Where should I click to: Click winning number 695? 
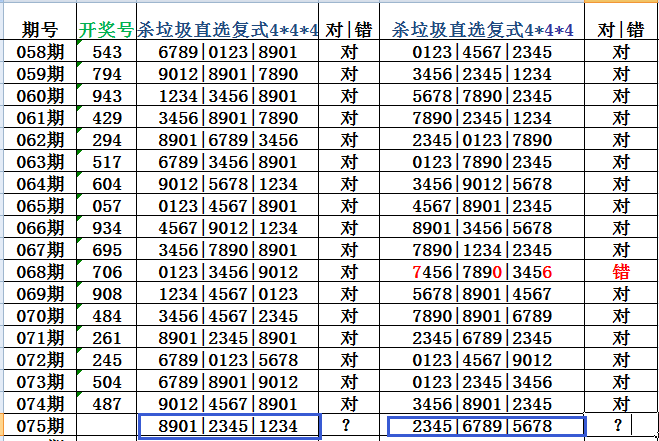(x=106, y=249)
